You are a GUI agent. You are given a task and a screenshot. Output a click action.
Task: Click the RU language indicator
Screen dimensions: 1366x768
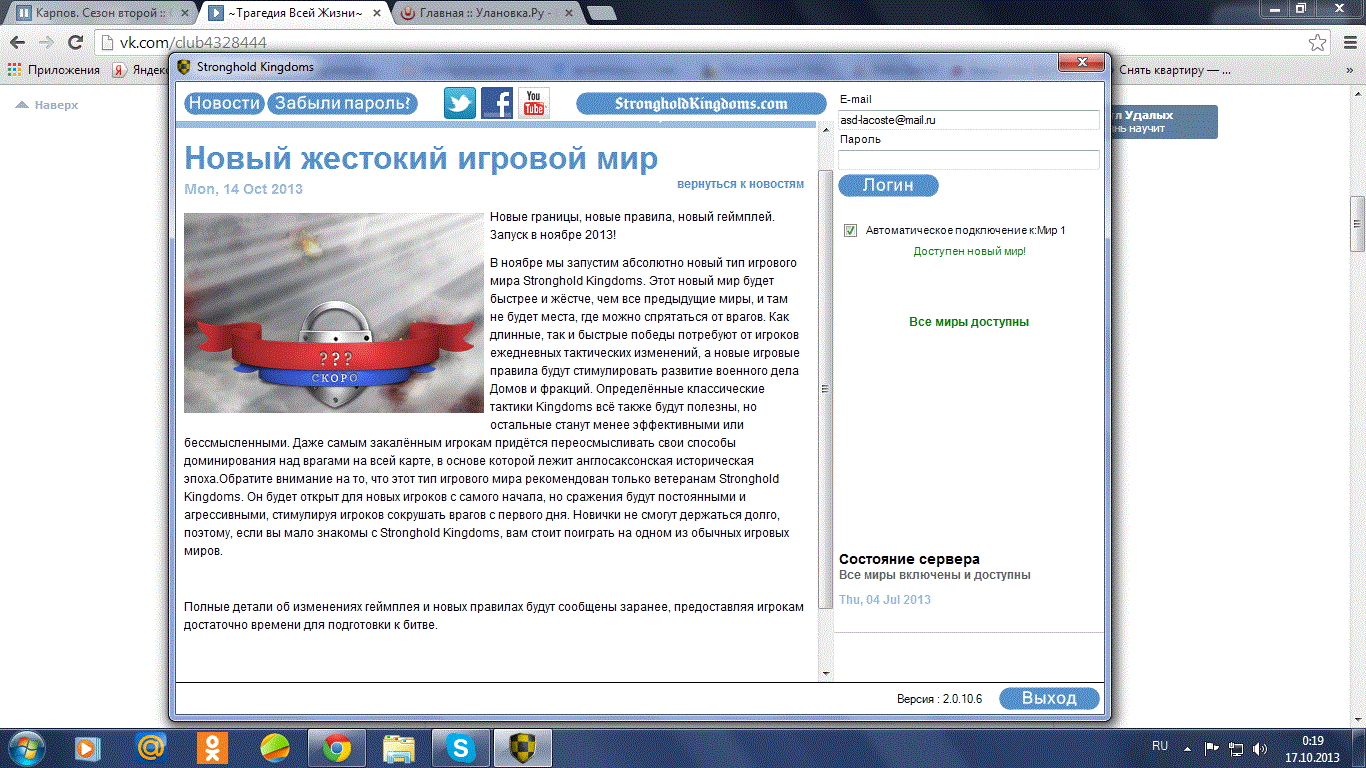tap(1160, 746)
